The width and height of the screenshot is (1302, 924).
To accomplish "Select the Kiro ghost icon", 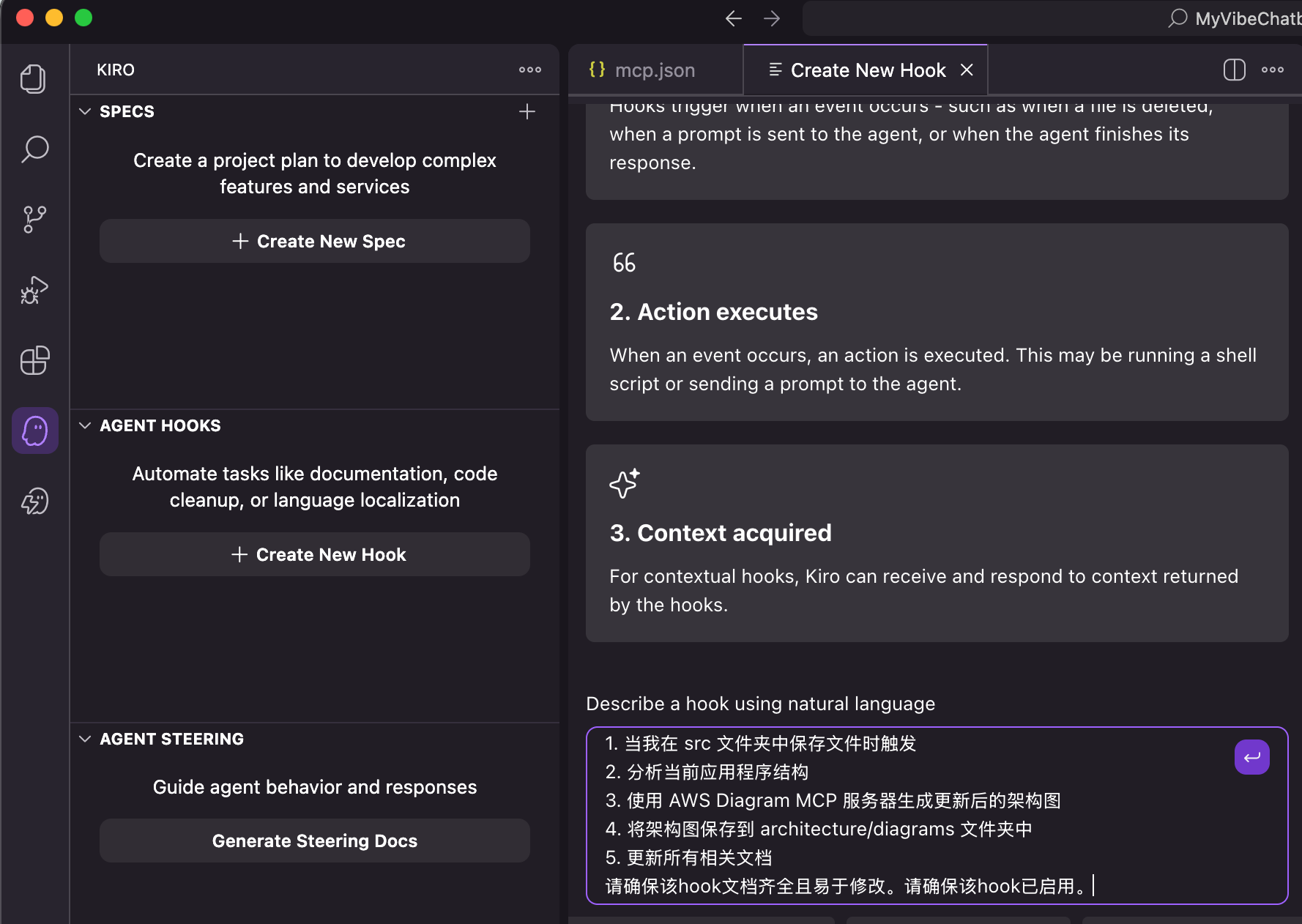I will [34, 431].
